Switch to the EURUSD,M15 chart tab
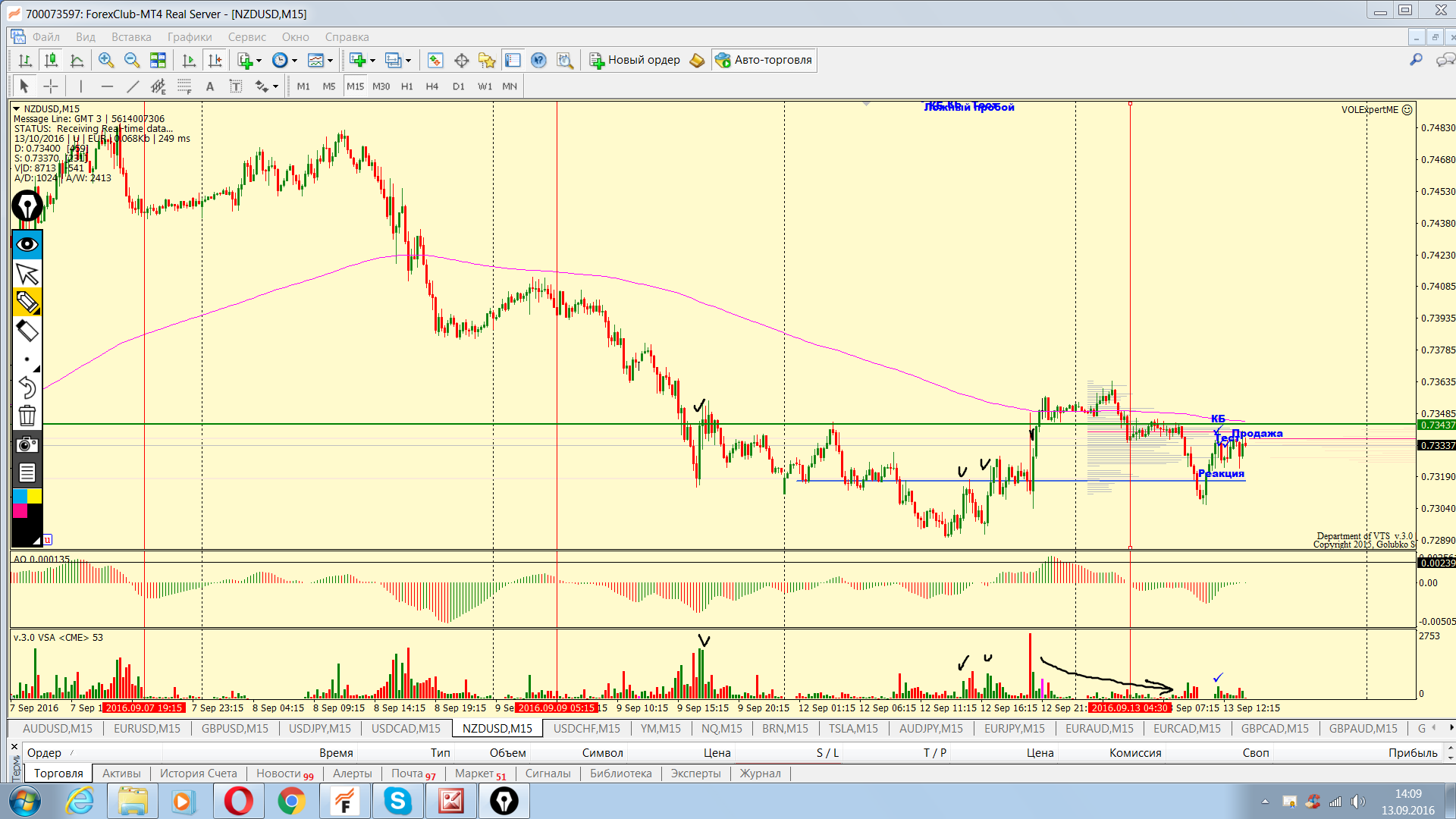The width and height of the screenshot is (1456, 819). (x=147, y=728)
